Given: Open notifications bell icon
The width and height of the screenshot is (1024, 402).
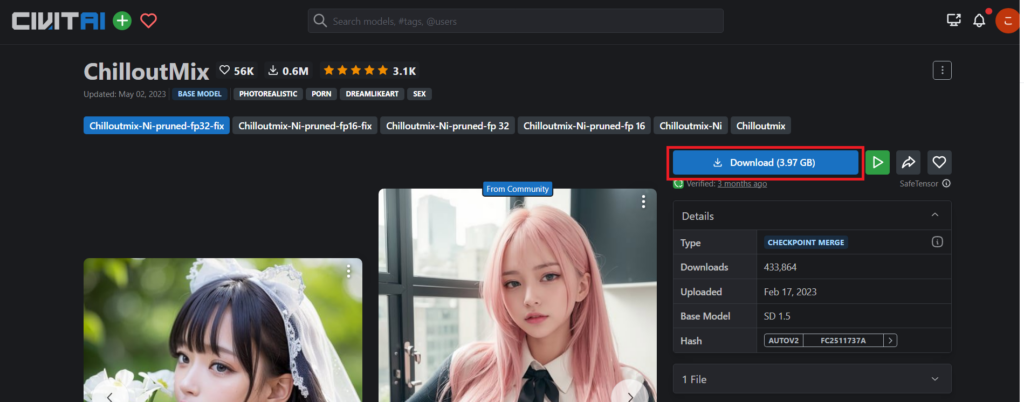Looking at the screenshot, I should [979, 21].
